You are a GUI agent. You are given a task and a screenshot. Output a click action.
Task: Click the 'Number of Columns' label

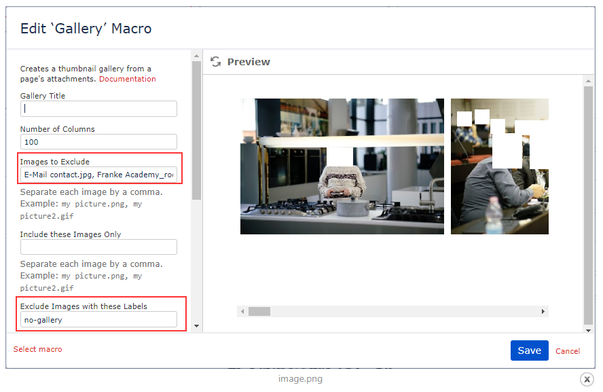coord(57,129)
